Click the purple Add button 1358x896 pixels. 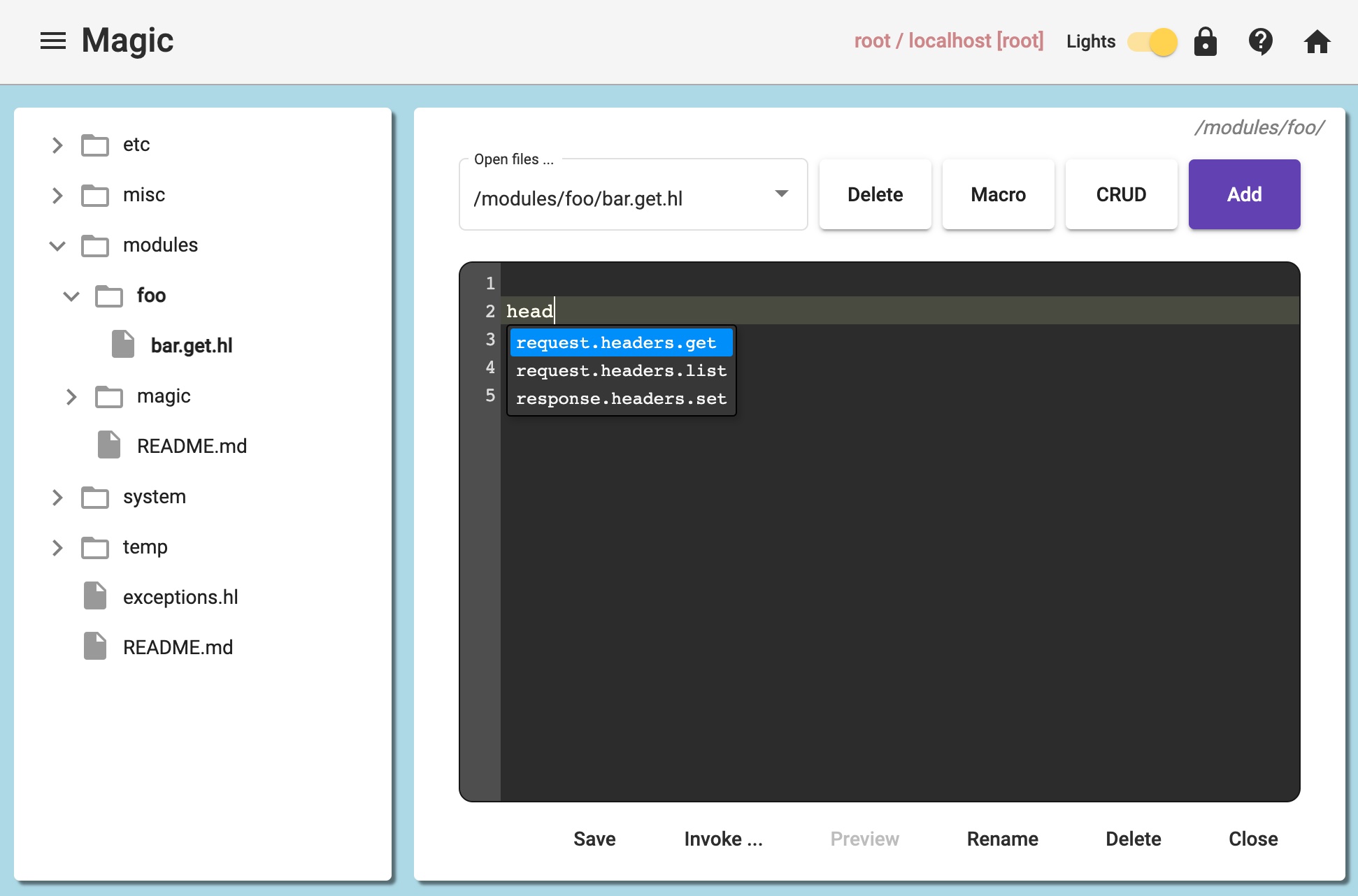[x=1244, y=194]
